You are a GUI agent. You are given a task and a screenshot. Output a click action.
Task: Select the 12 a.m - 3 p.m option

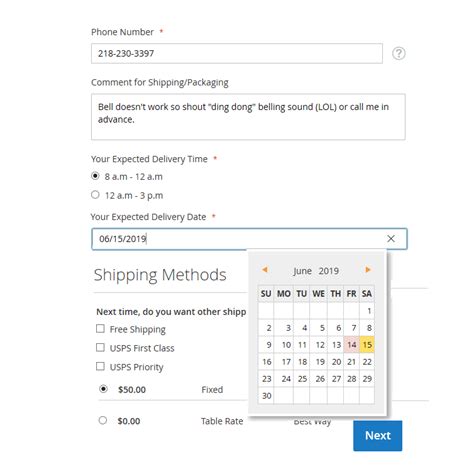95,195
